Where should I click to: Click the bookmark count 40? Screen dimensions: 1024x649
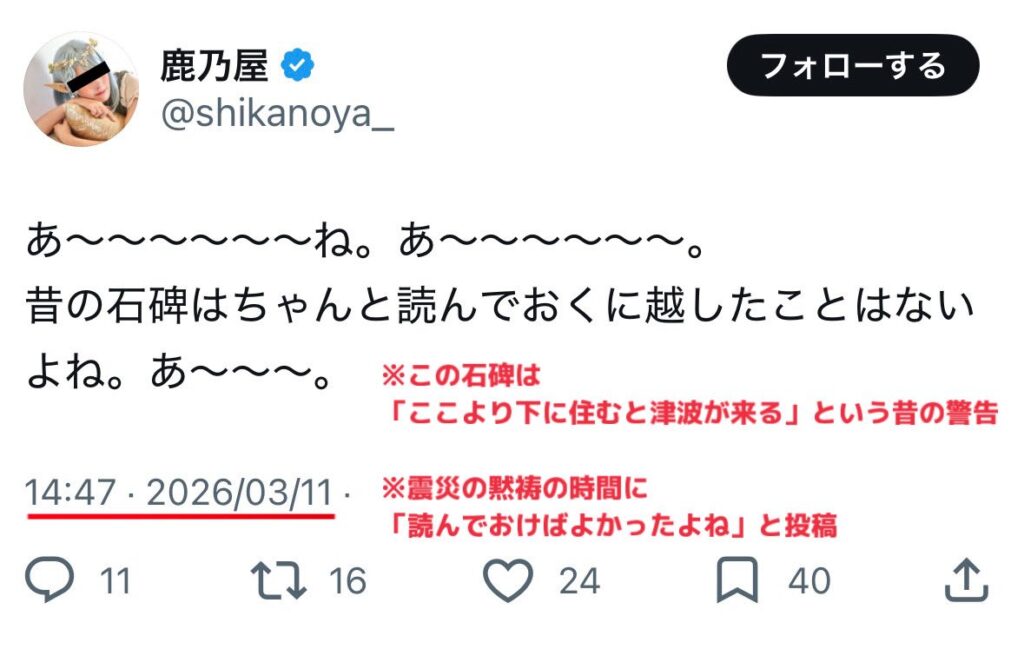(x=810, y=581)
